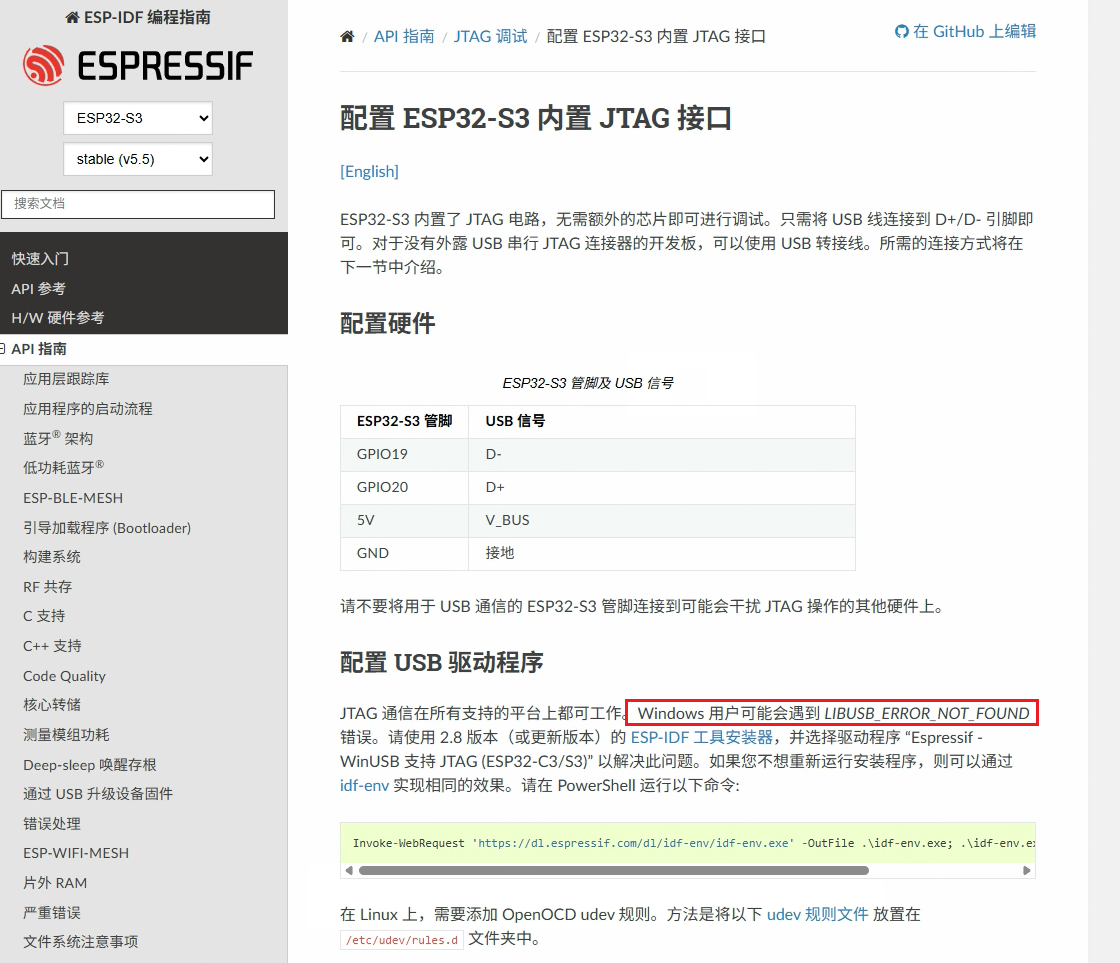
Task: Open 构建系统 sidebar item
Action: [51, 557]
